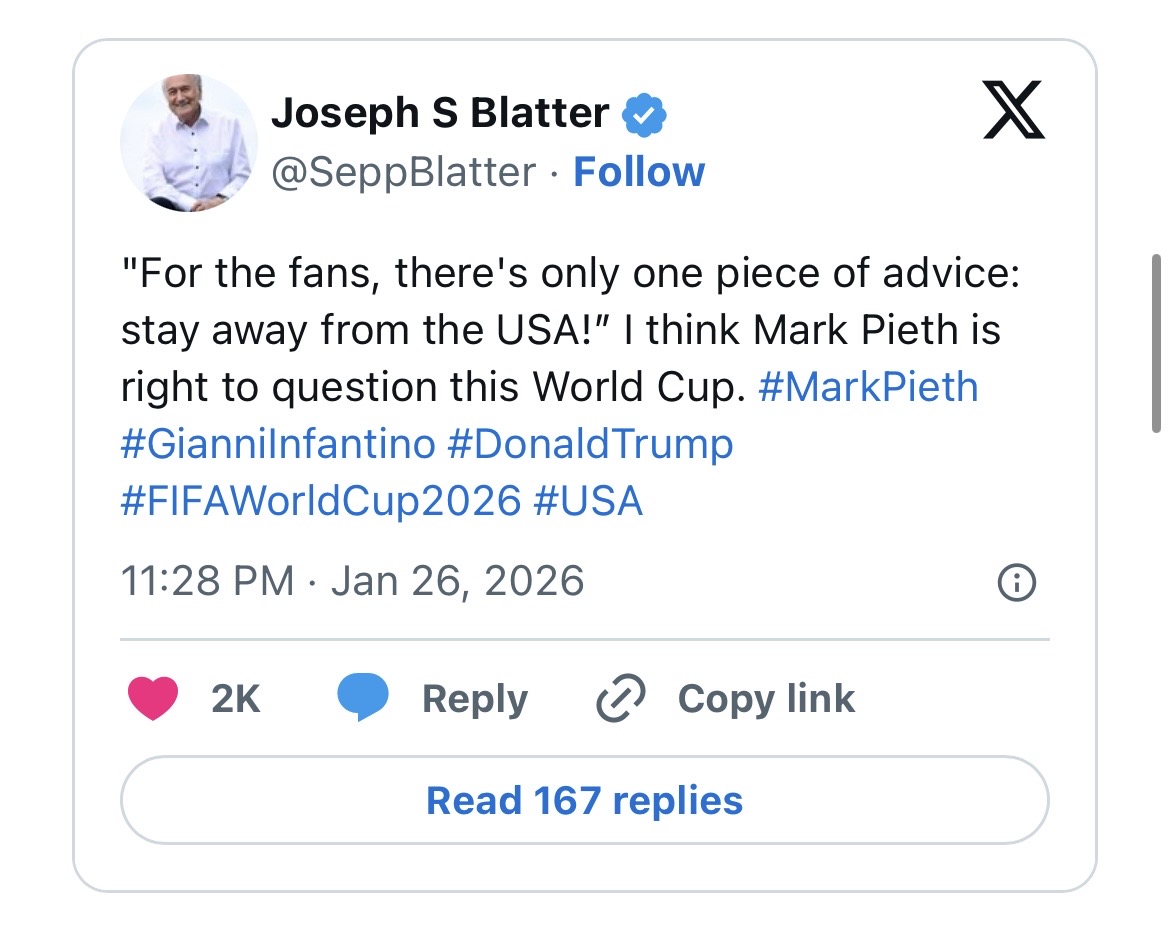Click the blue verified badge
The image size is (1169, 938).
(644, 115)
